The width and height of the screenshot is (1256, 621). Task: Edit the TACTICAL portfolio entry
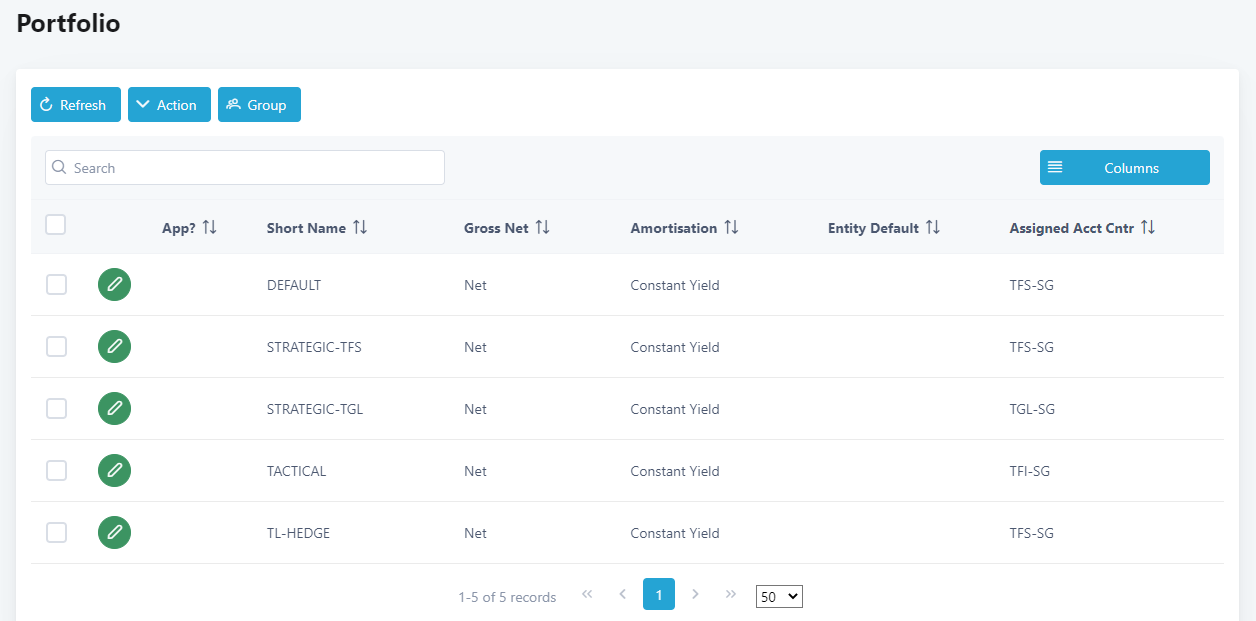click(x=114, y=471)
